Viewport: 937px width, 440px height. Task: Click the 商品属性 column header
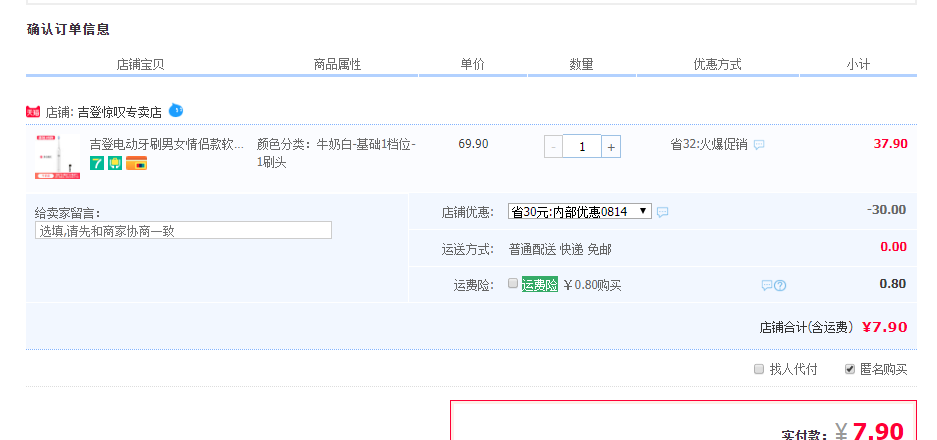pyautogui.click(x=338, y=65)
